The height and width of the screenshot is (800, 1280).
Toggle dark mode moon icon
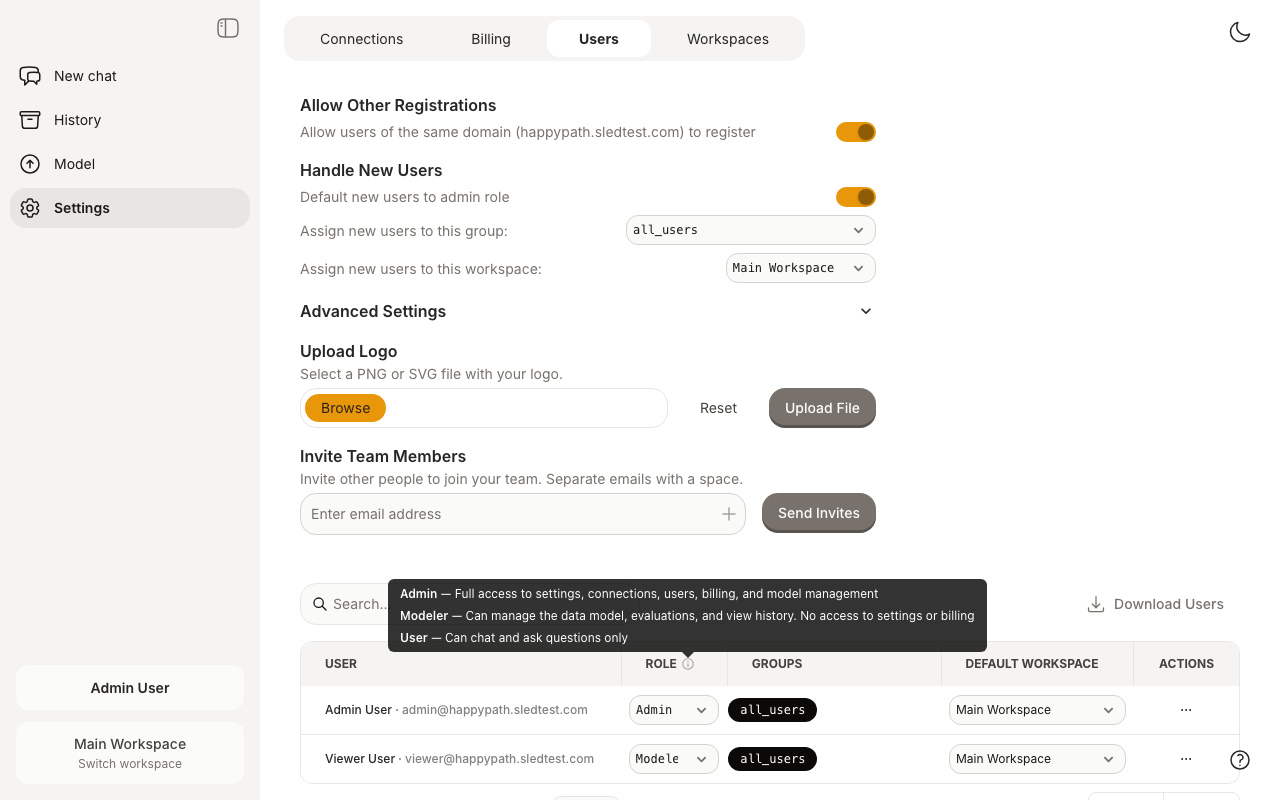click(x=1239, y=32)
